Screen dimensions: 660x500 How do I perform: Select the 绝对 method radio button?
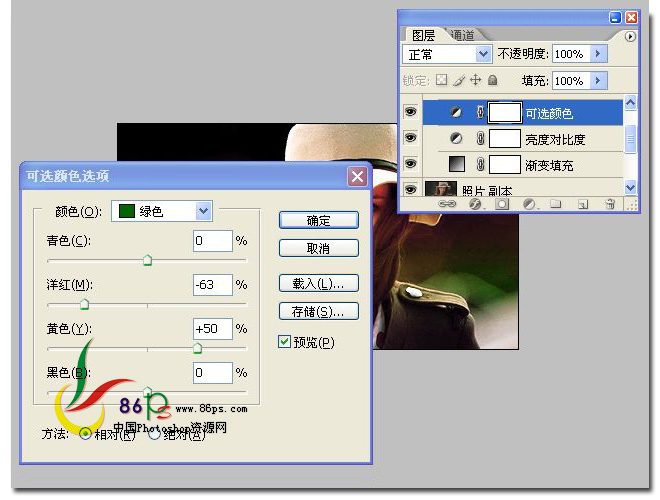pos(154,434)
